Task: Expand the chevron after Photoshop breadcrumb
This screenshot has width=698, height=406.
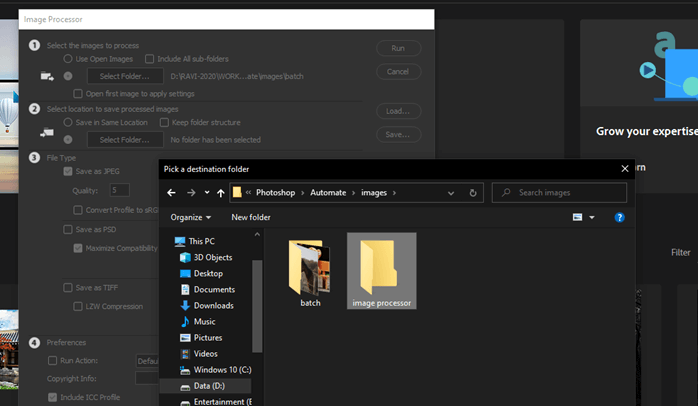Action: coord(303,193)
